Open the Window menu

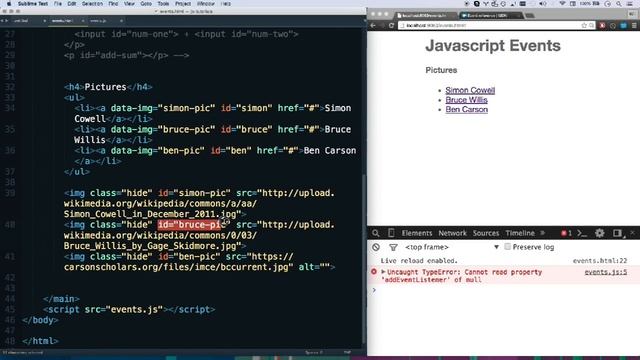(206, 4)
